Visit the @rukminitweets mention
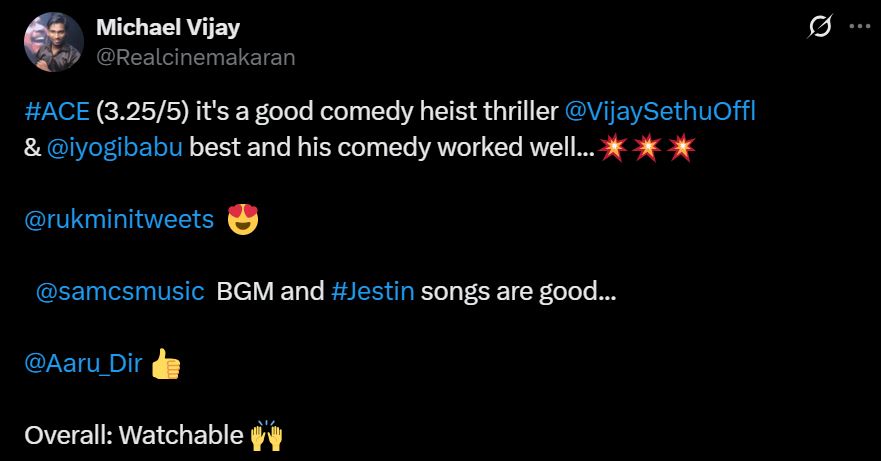881x461 pixels. [x=118, y=220]
